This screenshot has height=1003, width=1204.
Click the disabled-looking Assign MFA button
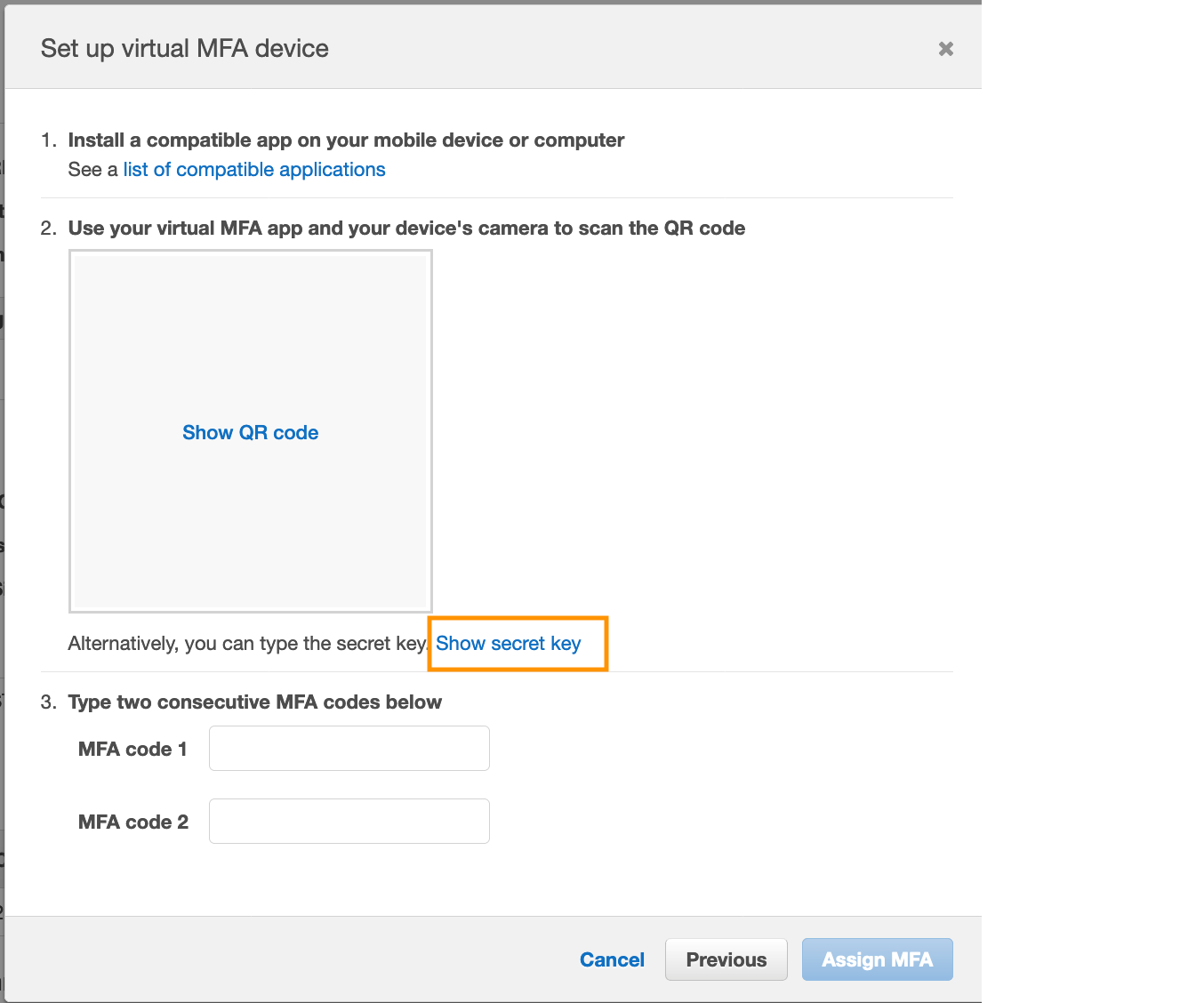point(877,959)
